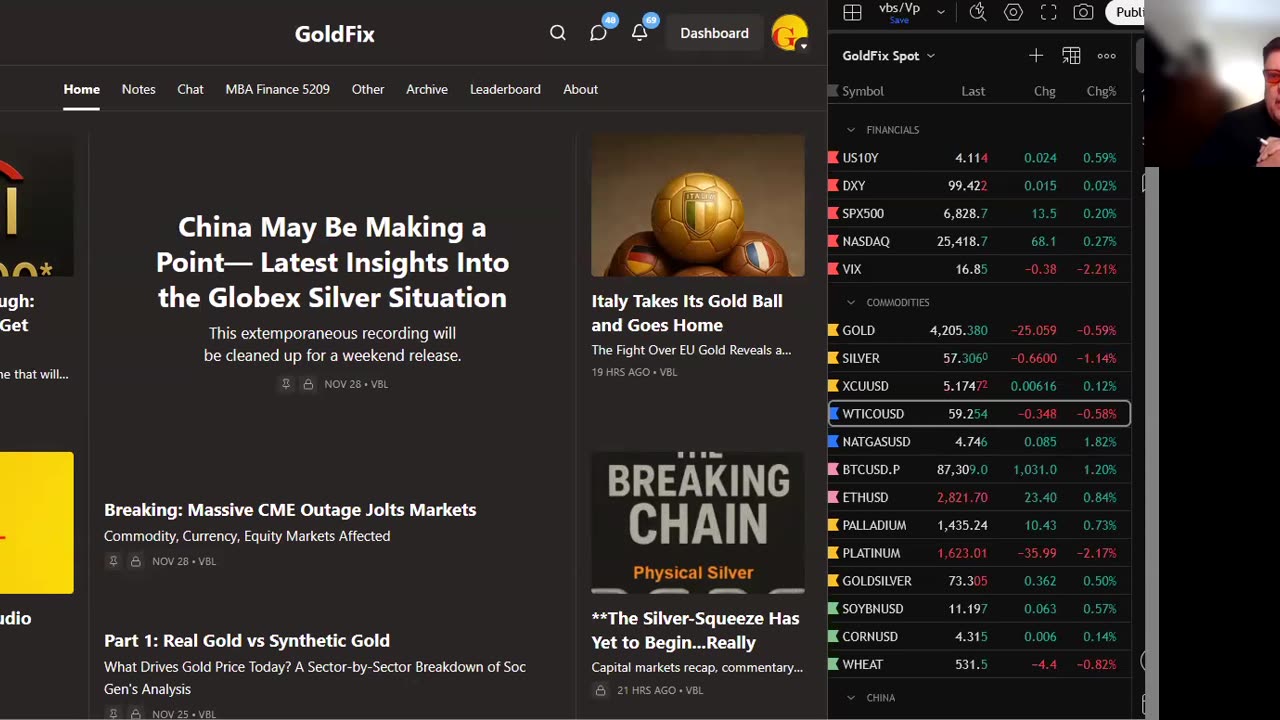1280x720 pixels.
Task: Open the MBA Finance 5209 tab
Action: click(x=277, y=89)
